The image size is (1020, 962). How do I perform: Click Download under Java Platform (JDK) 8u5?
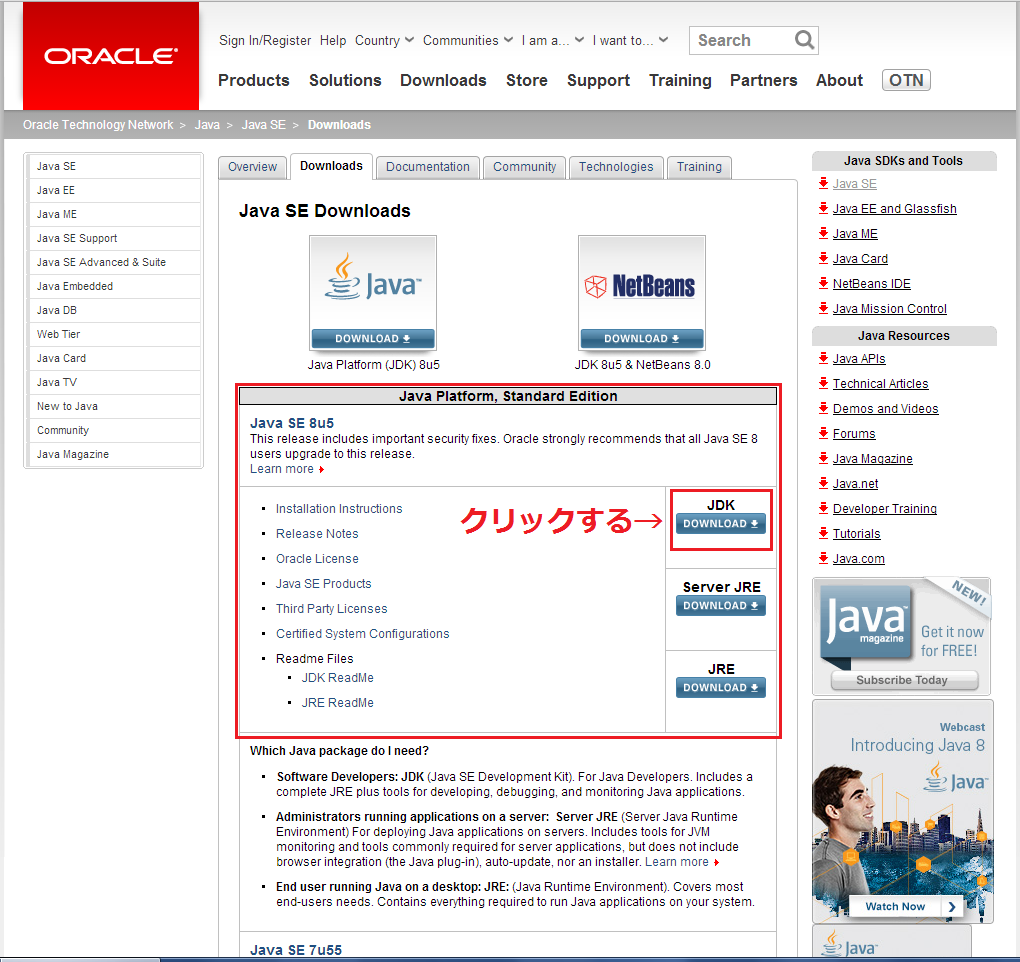tap(373, 339)
